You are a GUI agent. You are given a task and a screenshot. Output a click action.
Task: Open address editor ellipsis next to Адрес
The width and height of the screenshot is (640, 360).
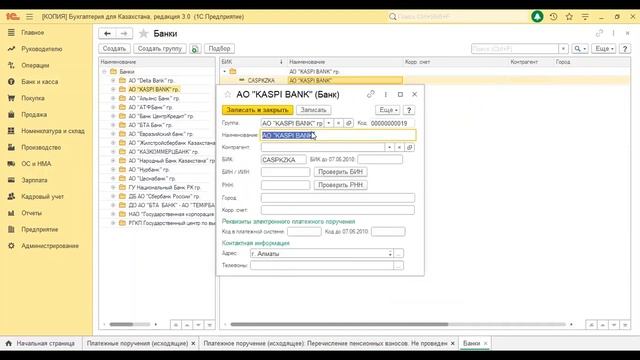point(399,253)
